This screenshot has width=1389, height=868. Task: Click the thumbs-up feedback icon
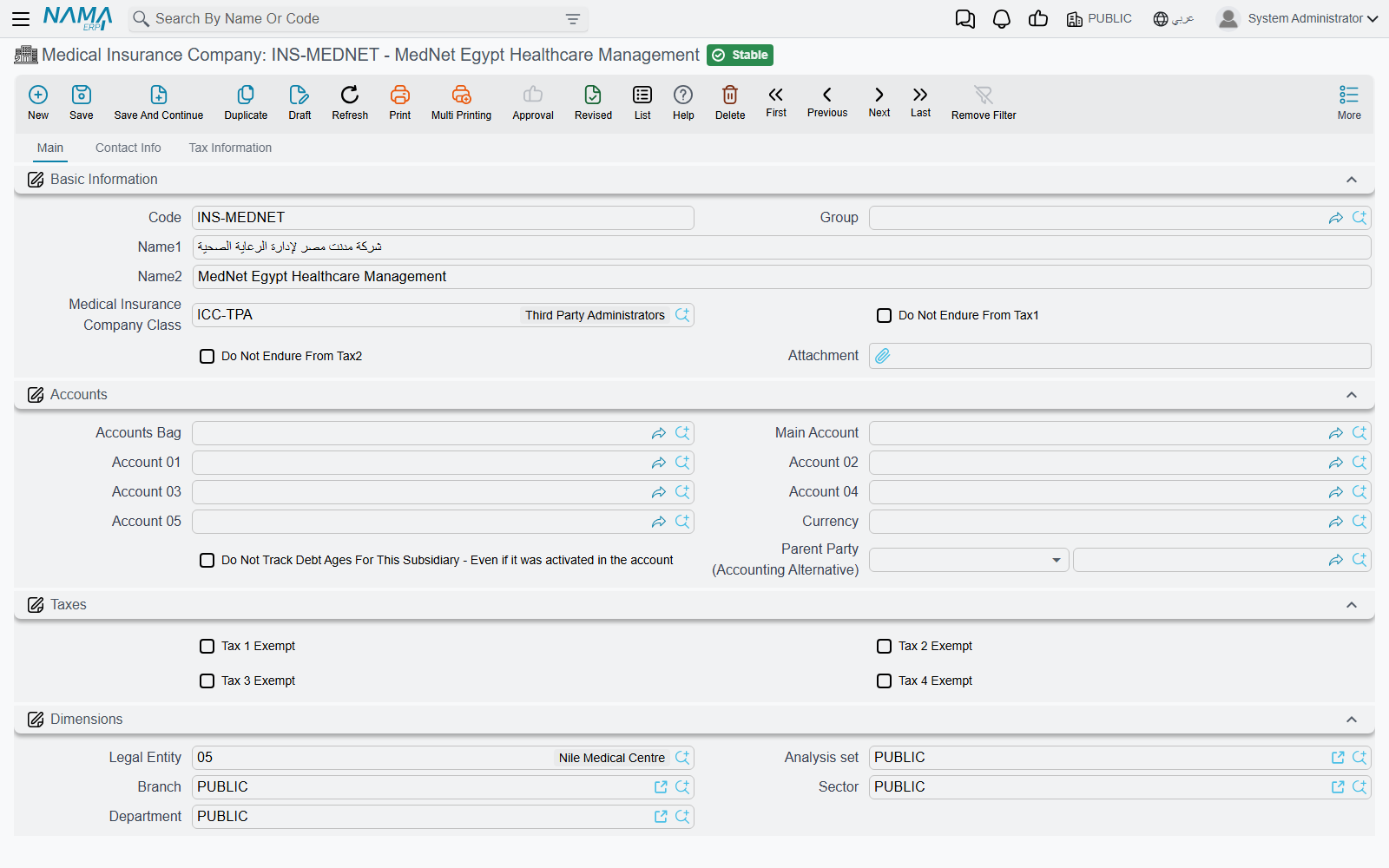(x=1038, y=19)
